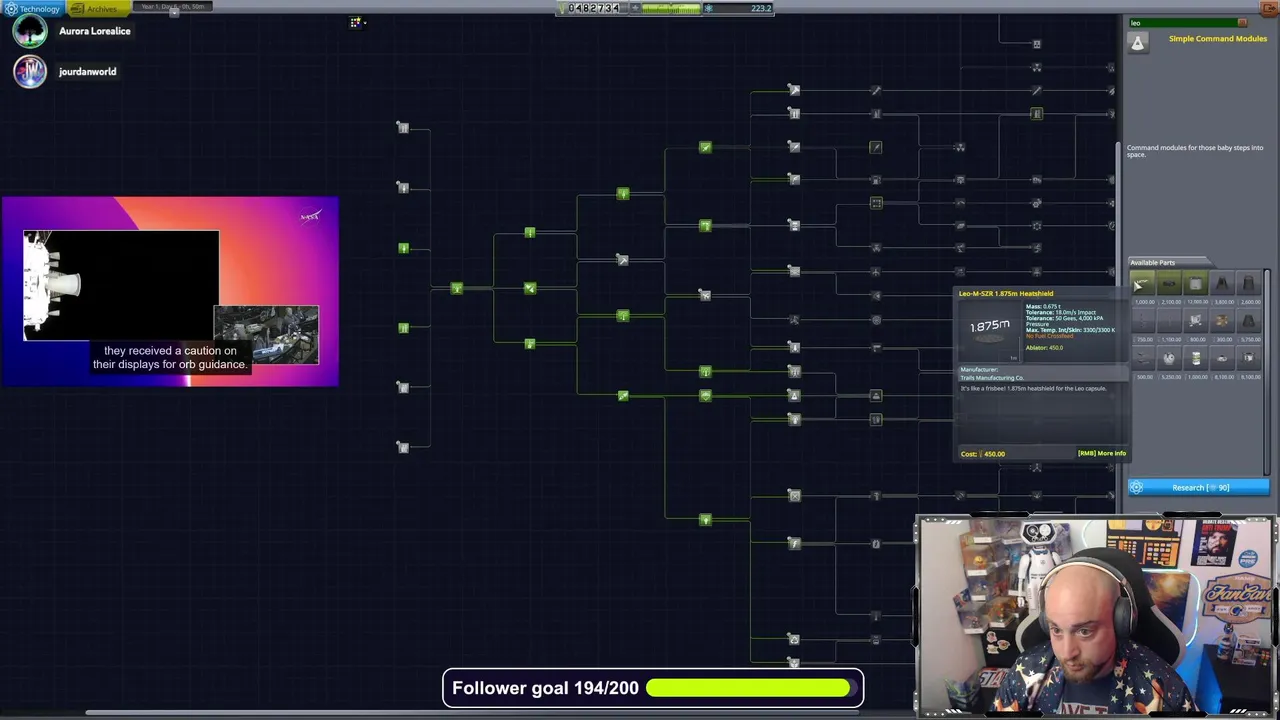The image size is (1280, 720).
Task: Open the colored grid dropdown icon at top
Action: 356,22
